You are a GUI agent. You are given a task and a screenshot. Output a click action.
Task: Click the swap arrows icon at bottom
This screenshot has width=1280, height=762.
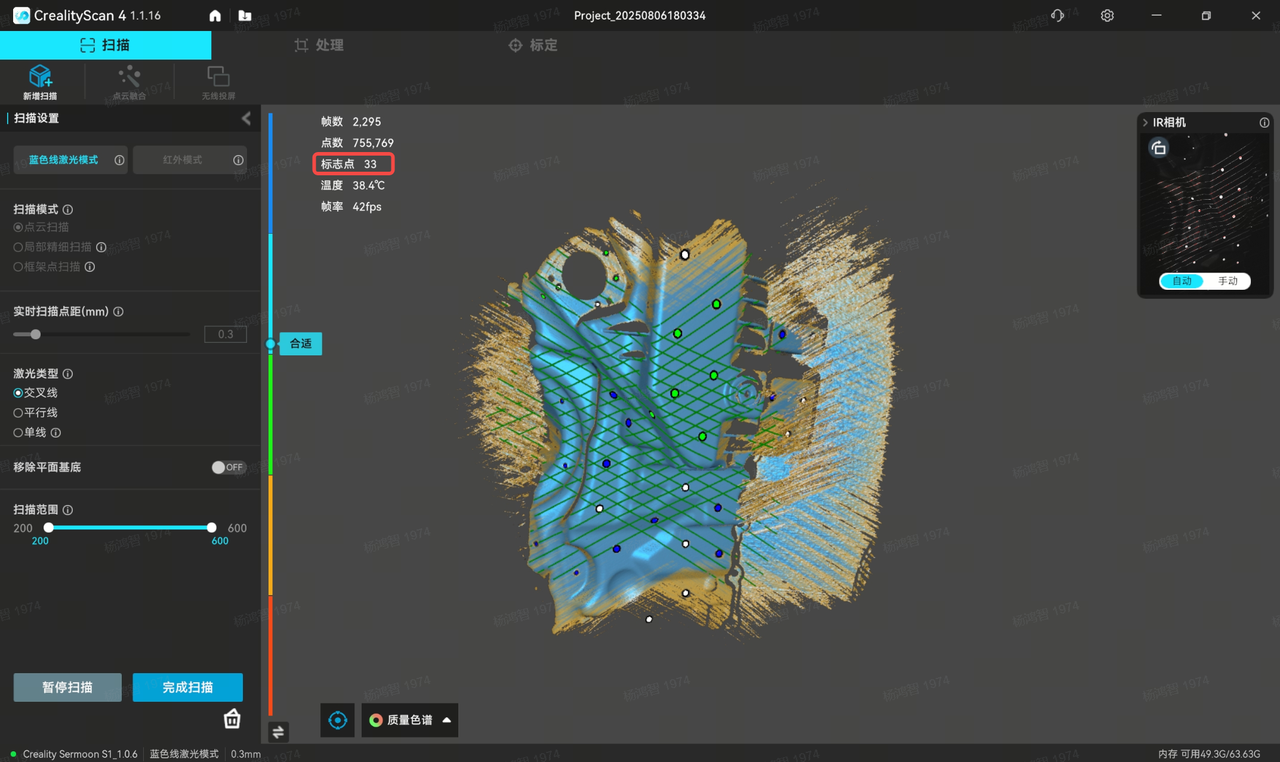(278, 732)
